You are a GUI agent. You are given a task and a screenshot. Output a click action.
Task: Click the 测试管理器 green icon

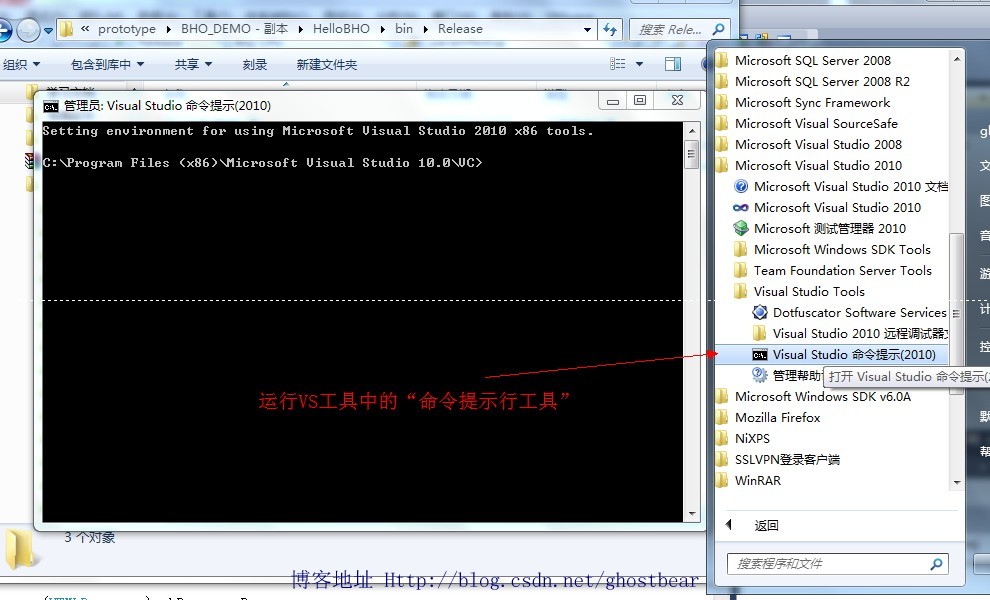741,229
